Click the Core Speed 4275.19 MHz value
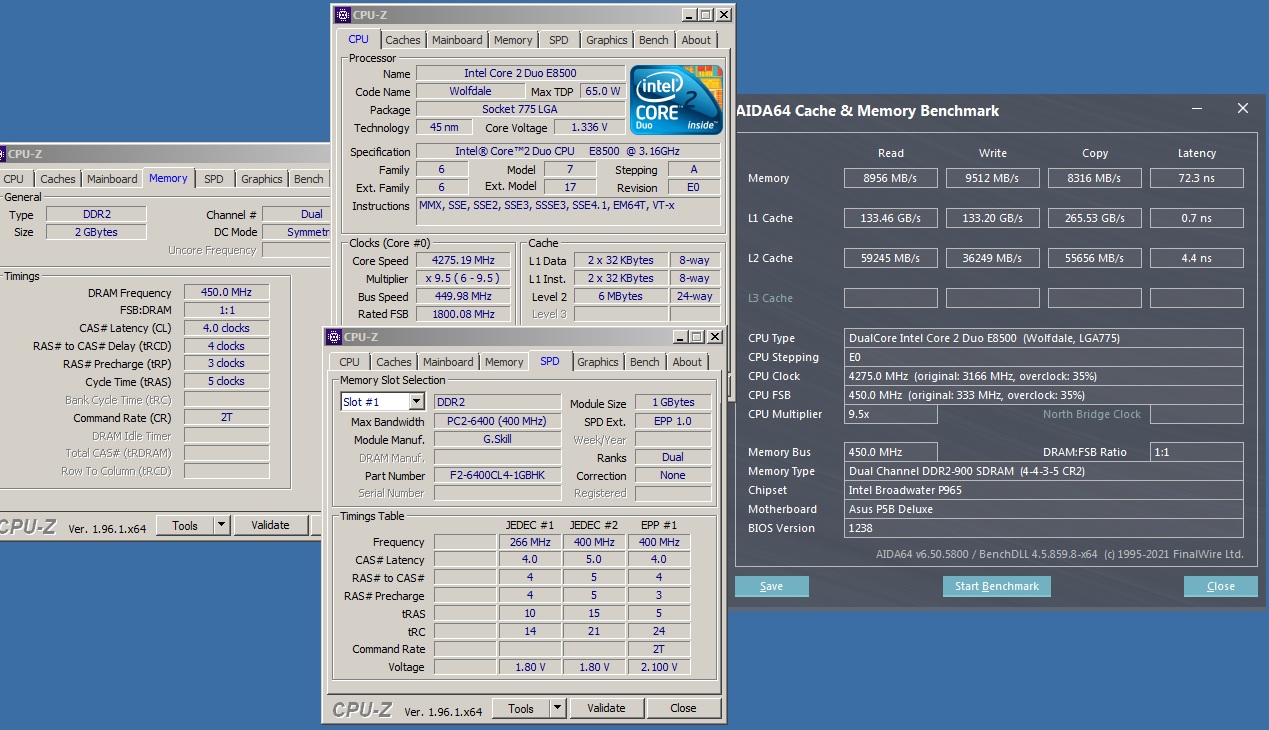 (464, 261)
